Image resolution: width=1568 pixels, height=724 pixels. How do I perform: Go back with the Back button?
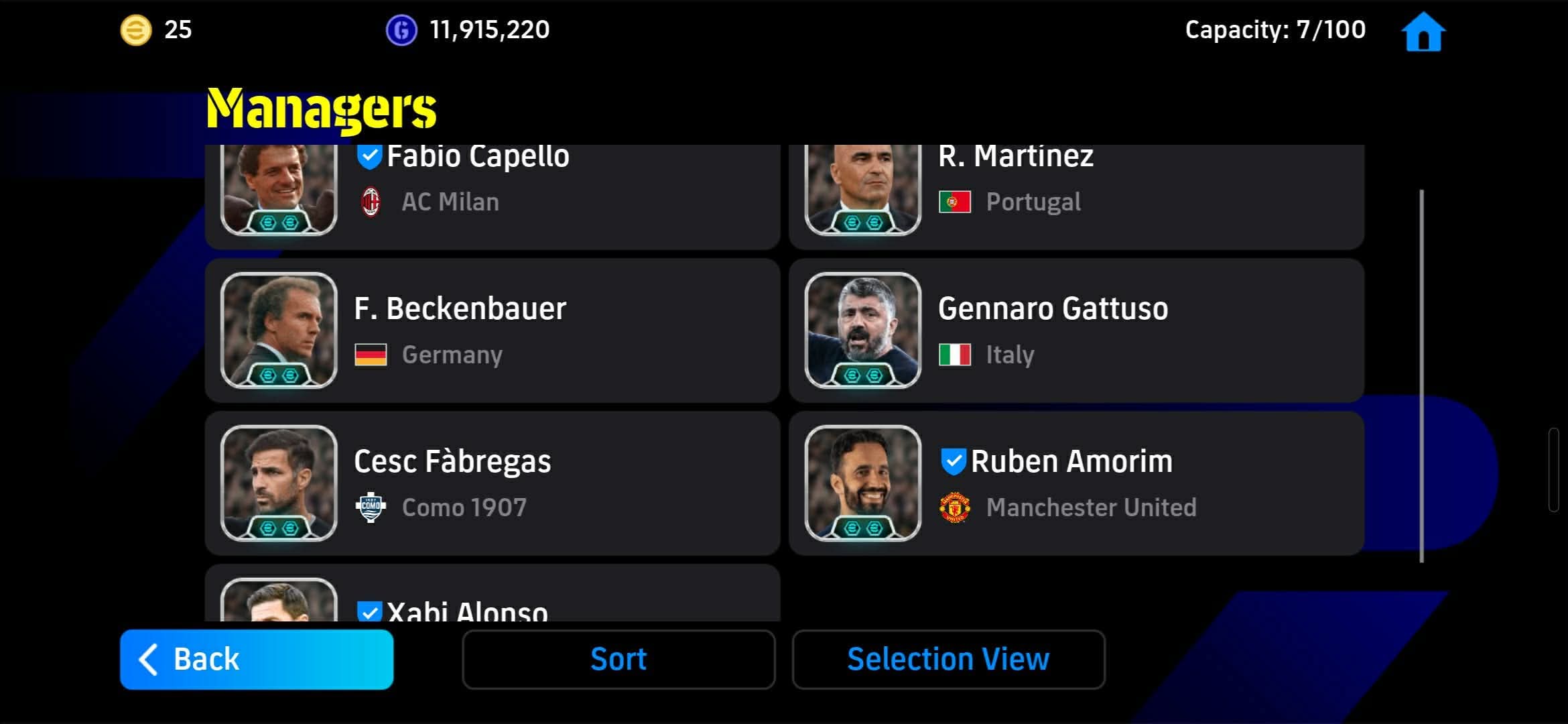[257, 659]
